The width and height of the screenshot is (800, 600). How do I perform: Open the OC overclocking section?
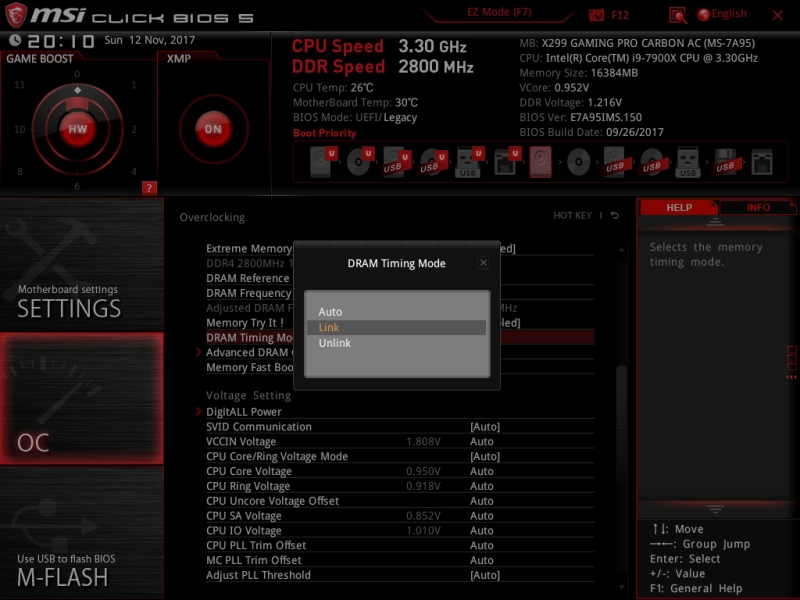82,399
